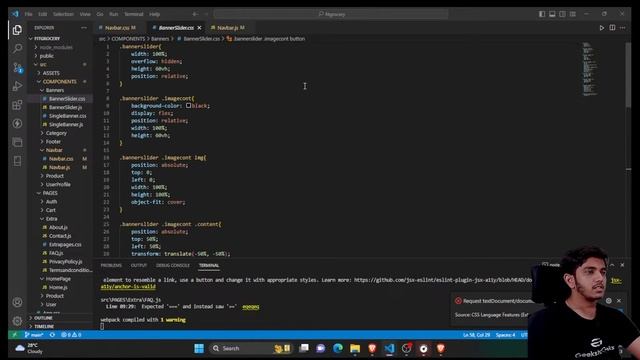The height and width of the screenshot is (360, 640).
Task: Open Microsoft Edge from the taskbar
Action: 338,348
